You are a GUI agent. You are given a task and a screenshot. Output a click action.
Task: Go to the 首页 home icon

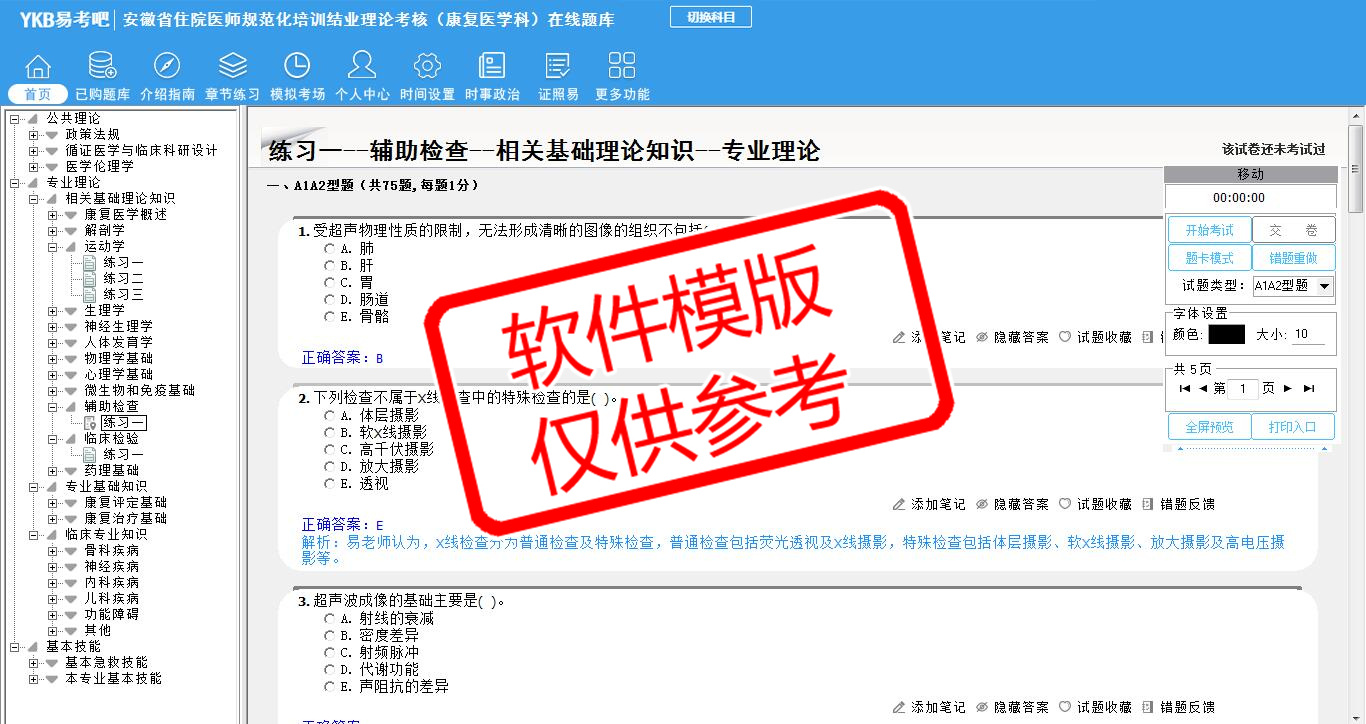pos(38,67)
